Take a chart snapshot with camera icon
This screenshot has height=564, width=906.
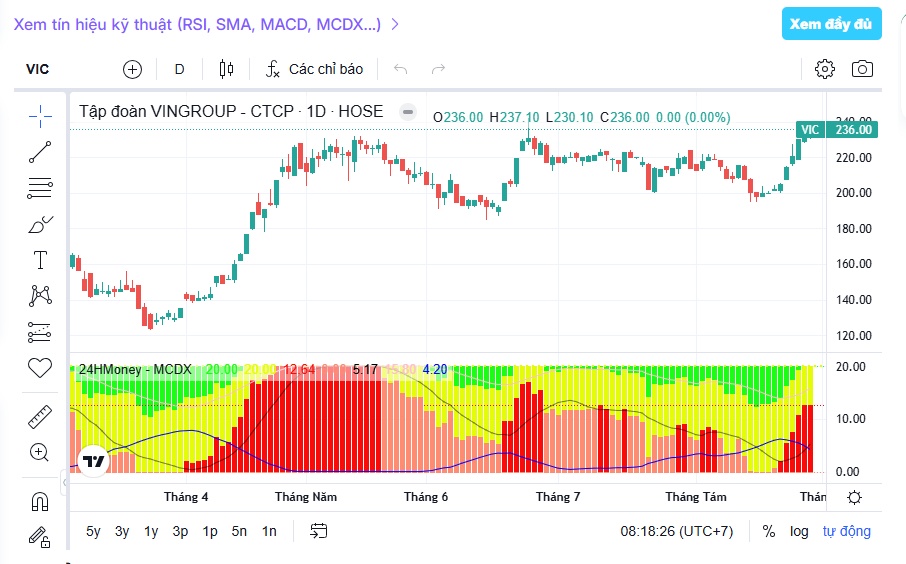(x=862, y=69)
